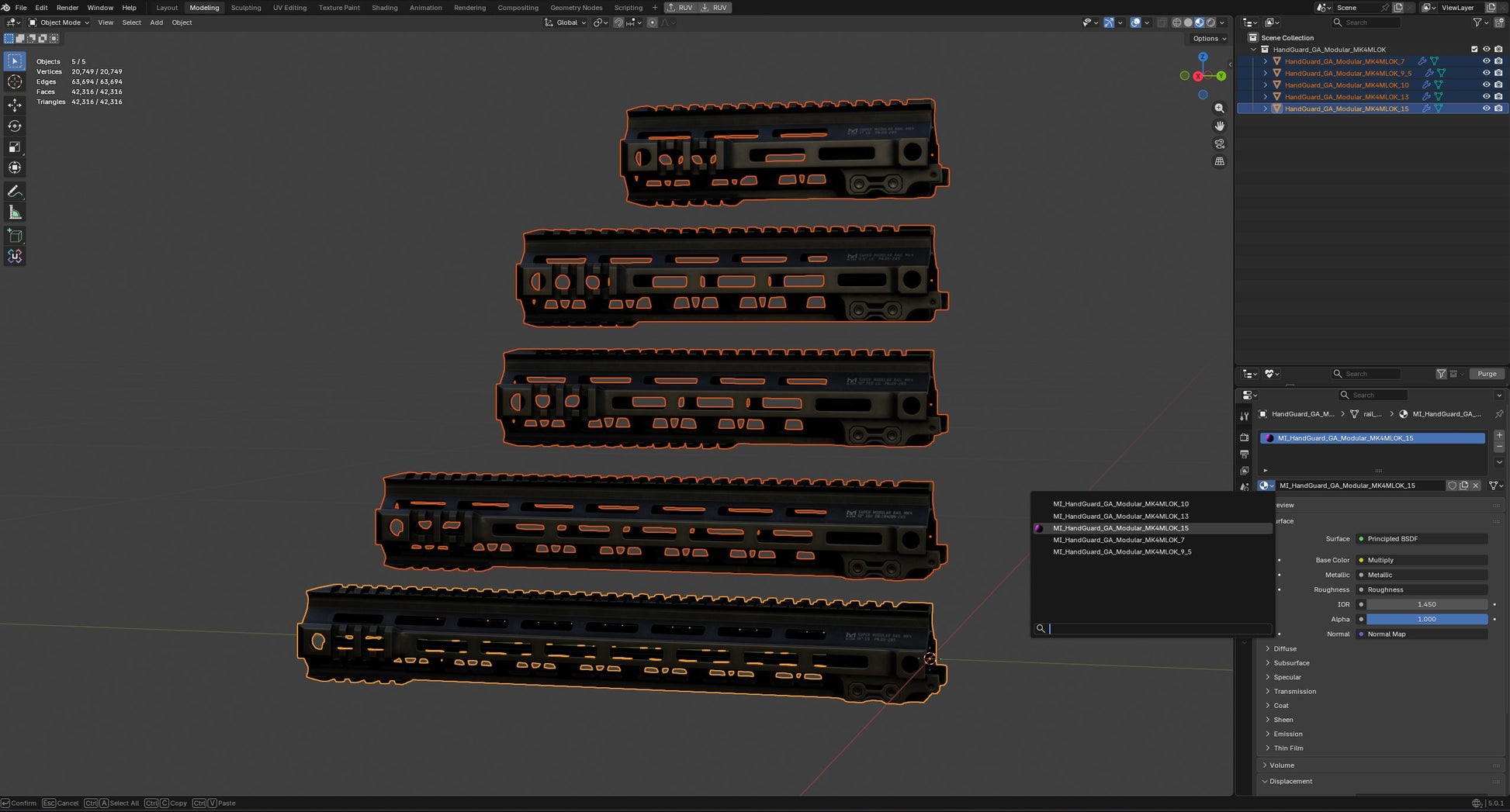
Task: Toggle the camera view icon
Action: [x=1219, y=144]
